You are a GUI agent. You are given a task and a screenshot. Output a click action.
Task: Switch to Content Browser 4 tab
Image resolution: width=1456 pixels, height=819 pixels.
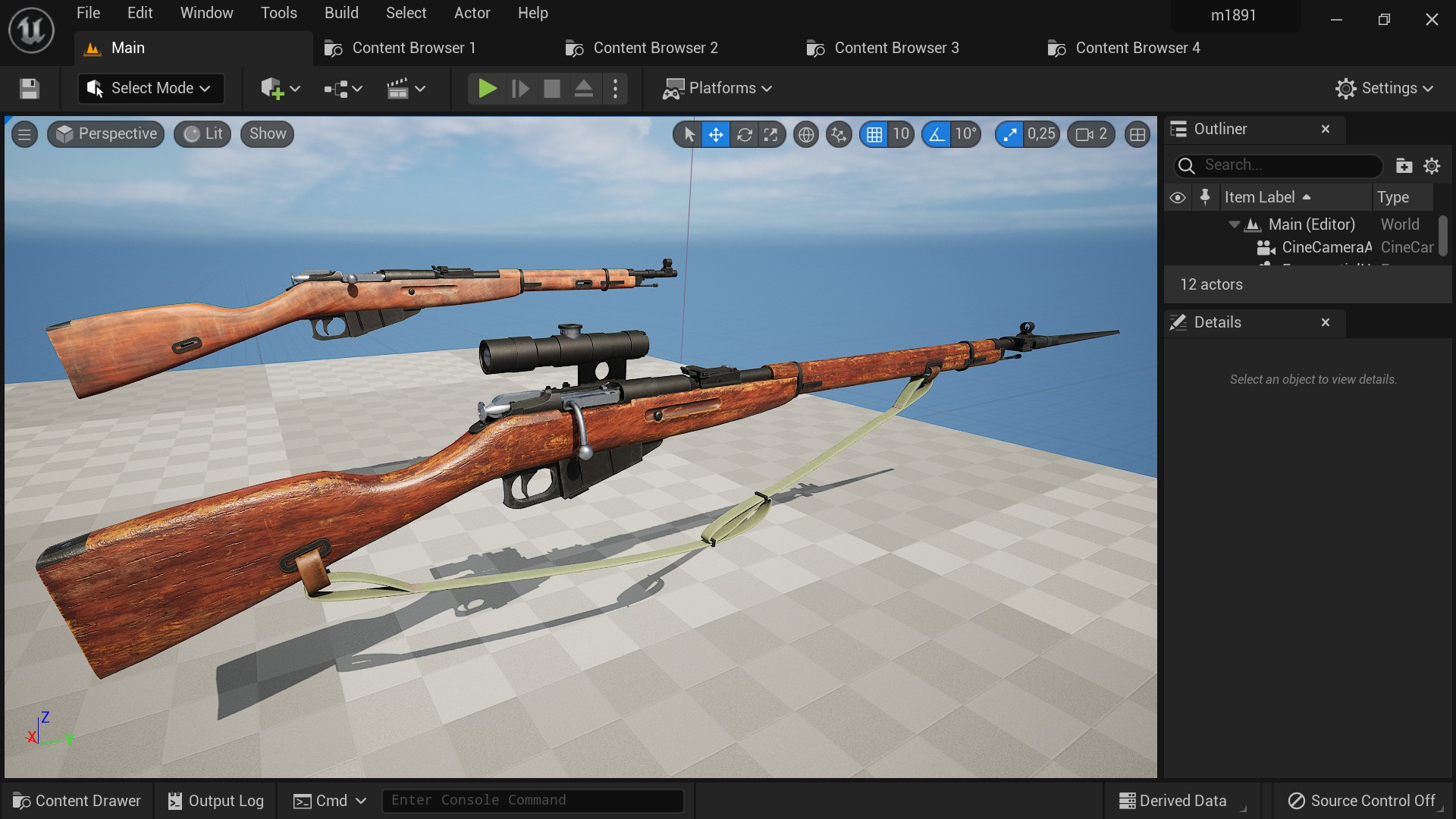(1124, 48)
